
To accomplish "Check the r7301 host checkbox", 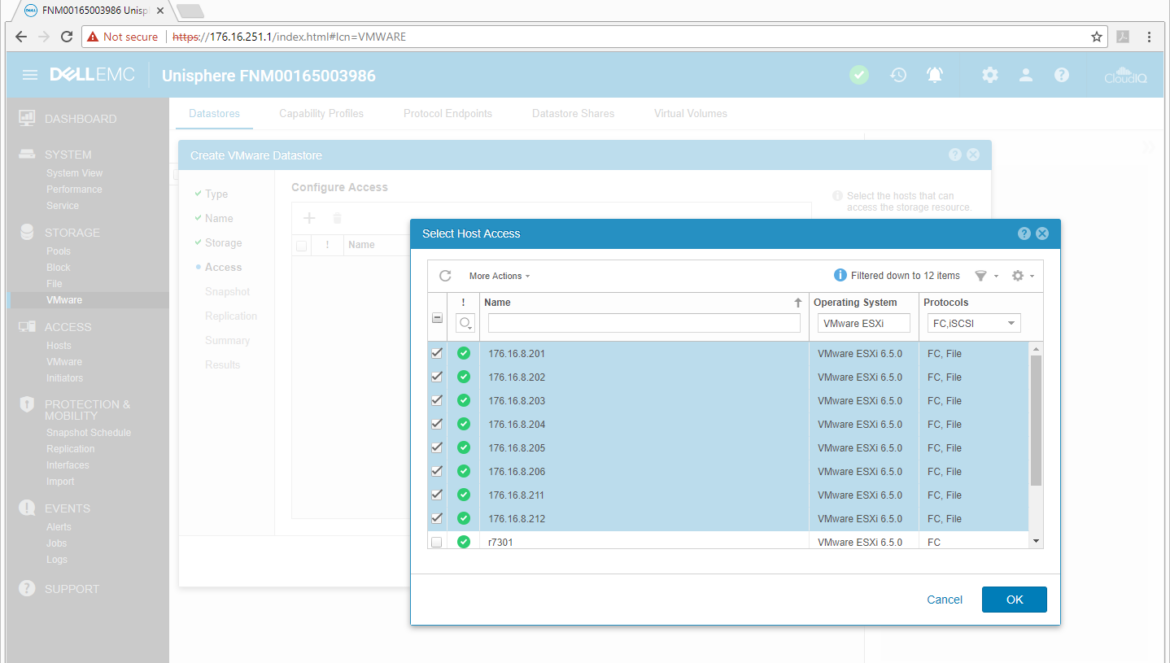I will coord(437,542).
